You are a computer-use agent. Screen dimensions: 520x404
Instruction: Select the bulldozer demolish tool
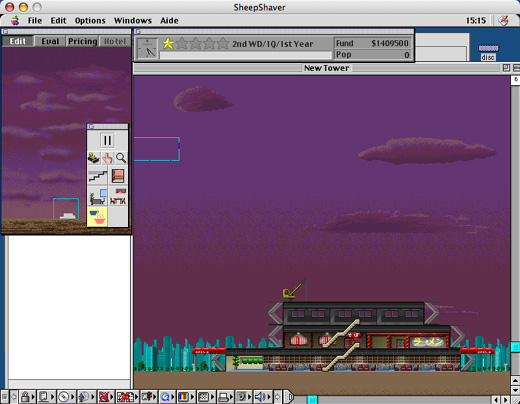click(x=94, y=158)
